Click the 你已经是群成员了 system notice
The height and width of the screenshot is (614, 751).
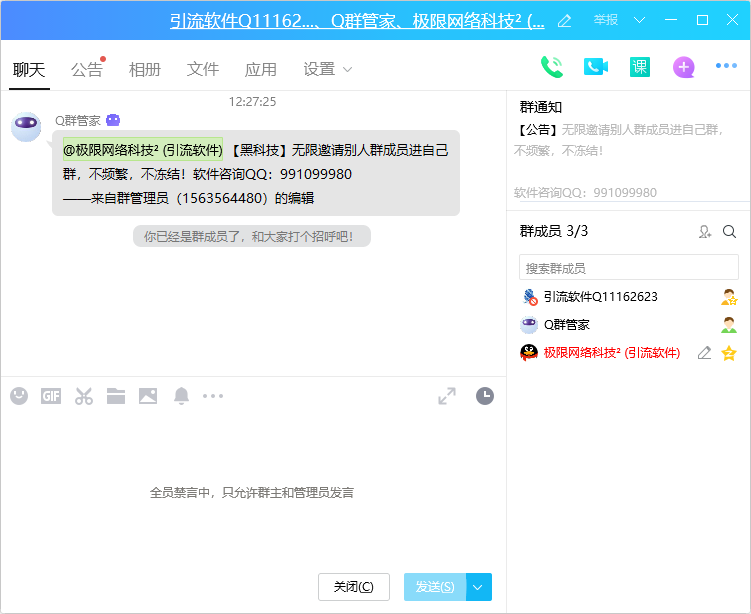click(251, 236)
